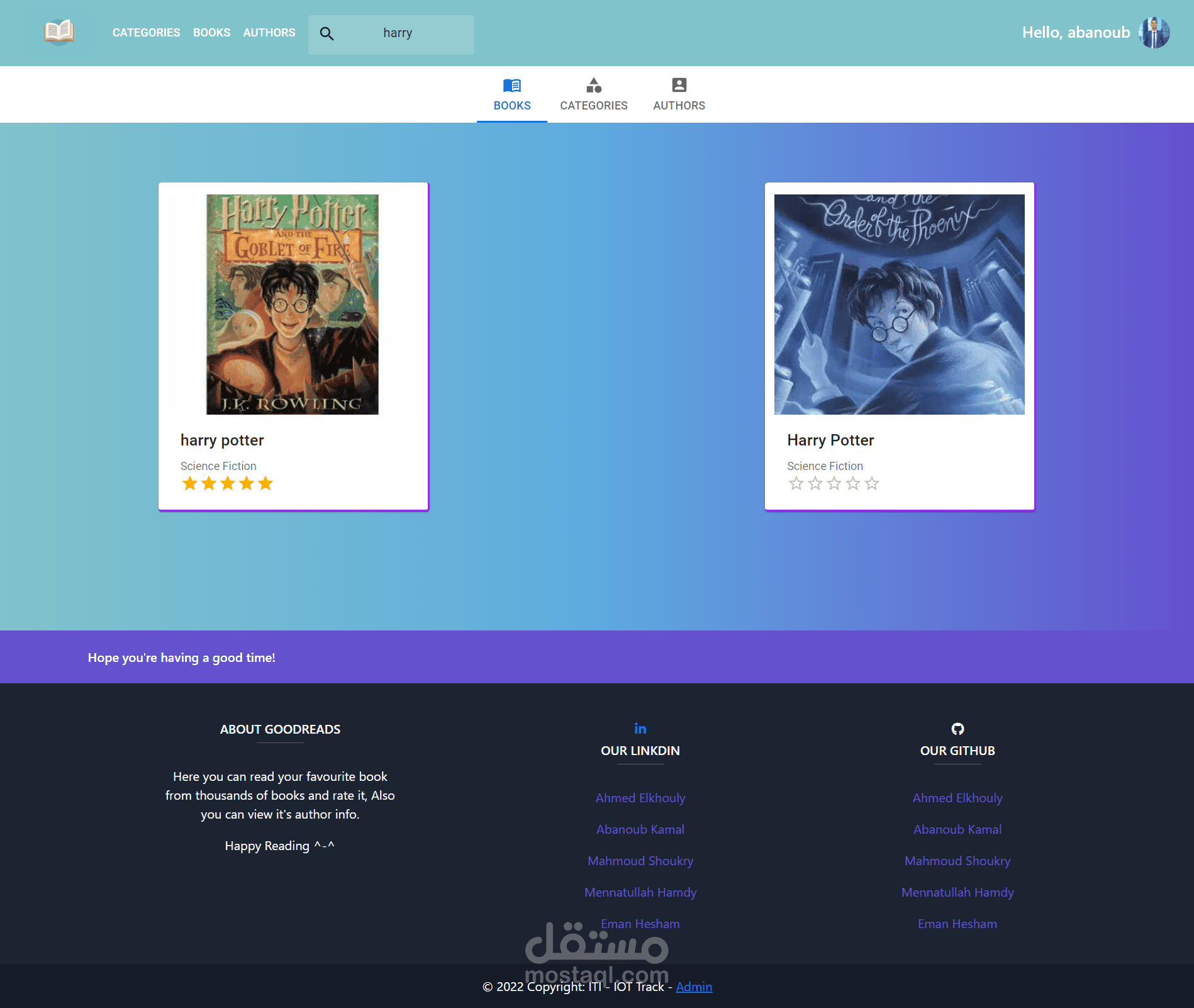Image resolution: width=1194 pixels, height=1008 pixels.
Task: Open CATEGORIES in the top navbar
Action: pos(146,33)
